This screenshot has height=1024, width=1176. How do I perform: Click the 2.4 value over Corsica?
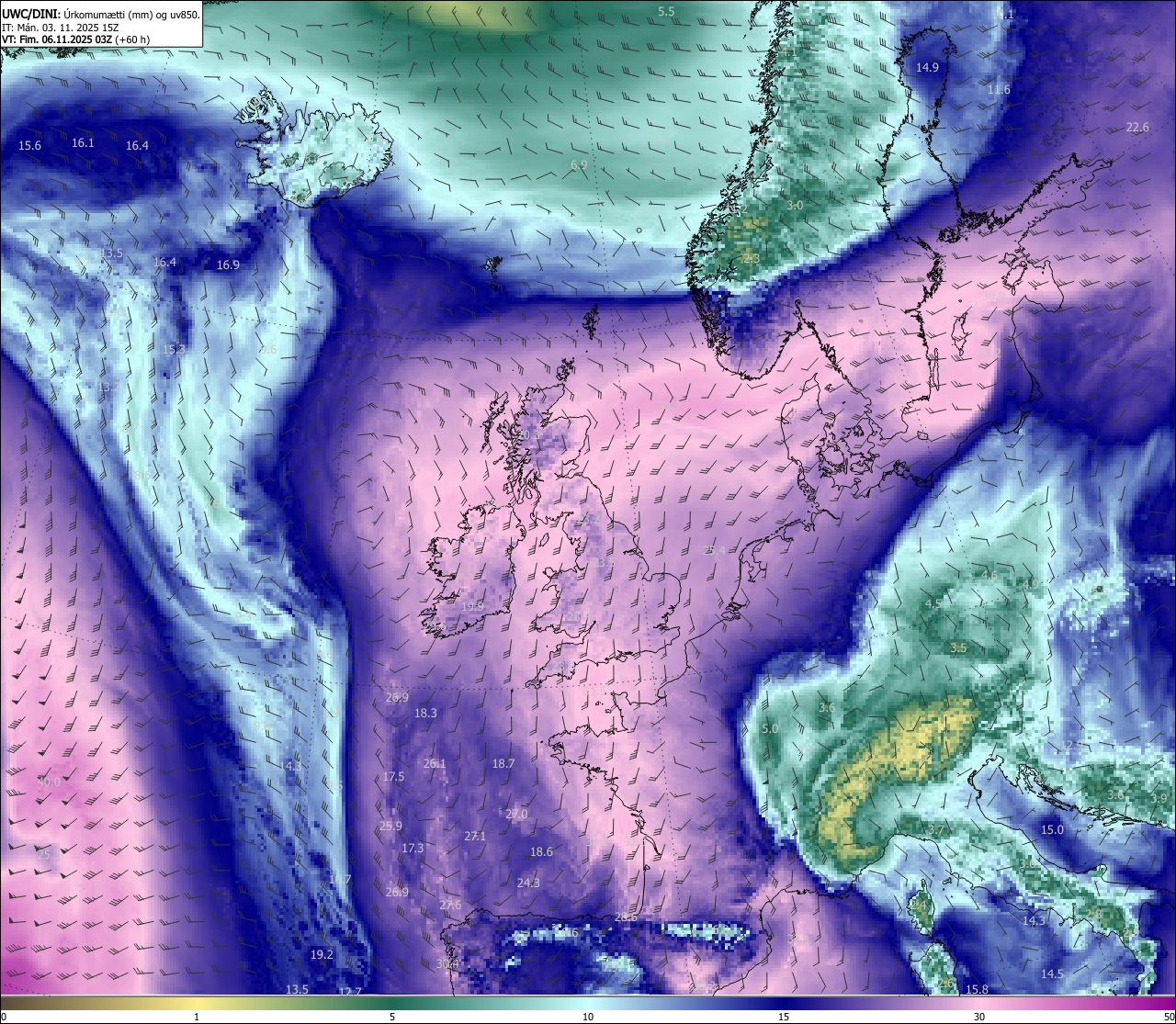[x=920, y=906]
